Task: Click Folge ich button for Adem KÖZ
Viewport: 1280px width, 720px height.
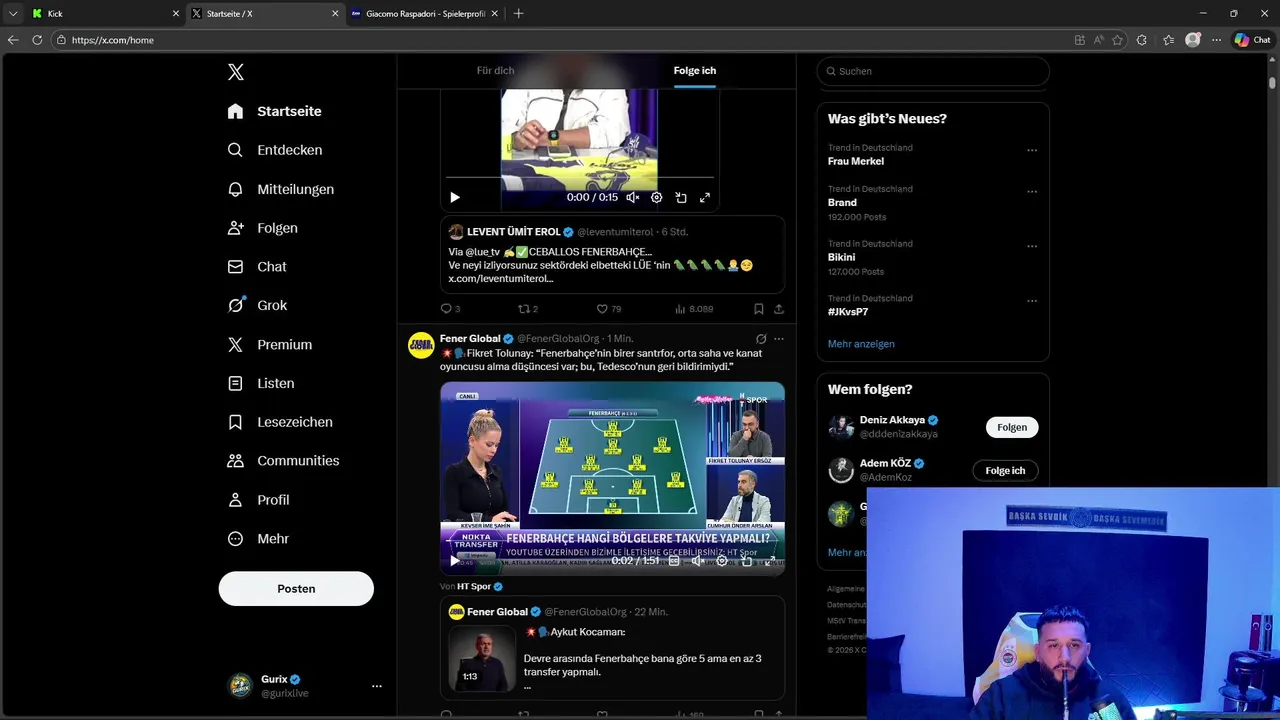Action: 1005,470
